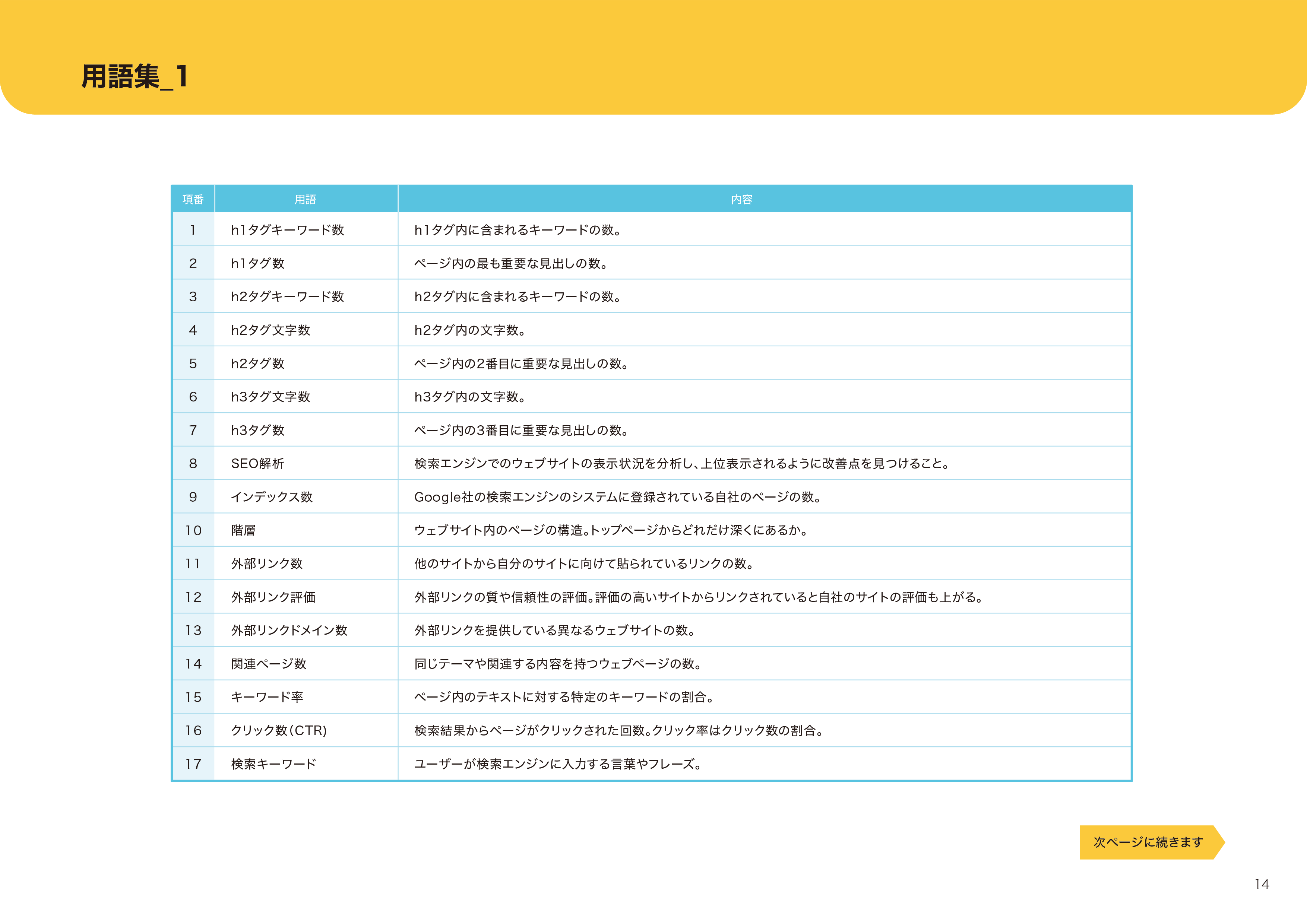
Task: Click the description starting ページ内のテキストに対する
Action: pyautogui.click(x=565, y=697)
